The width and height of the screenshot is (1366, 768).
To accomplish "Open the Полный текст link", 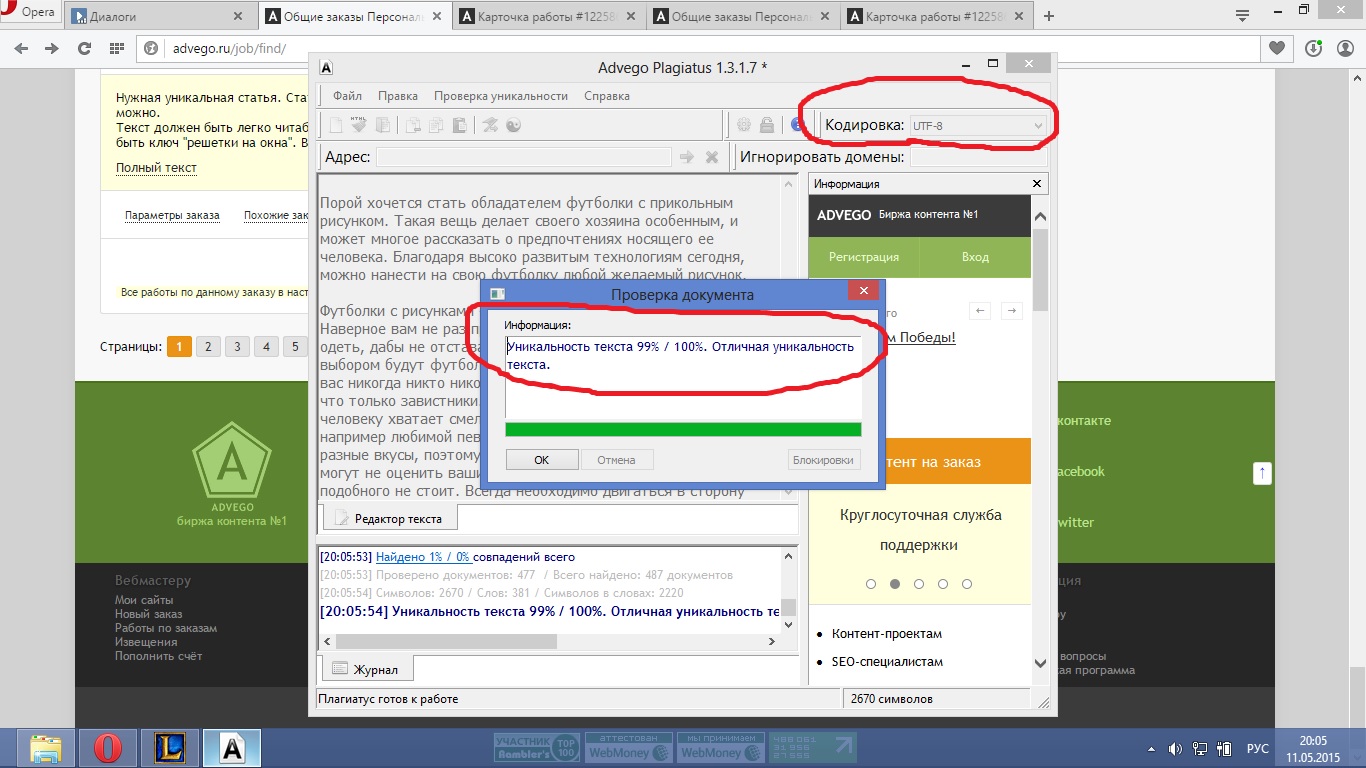I will (156, 168).
